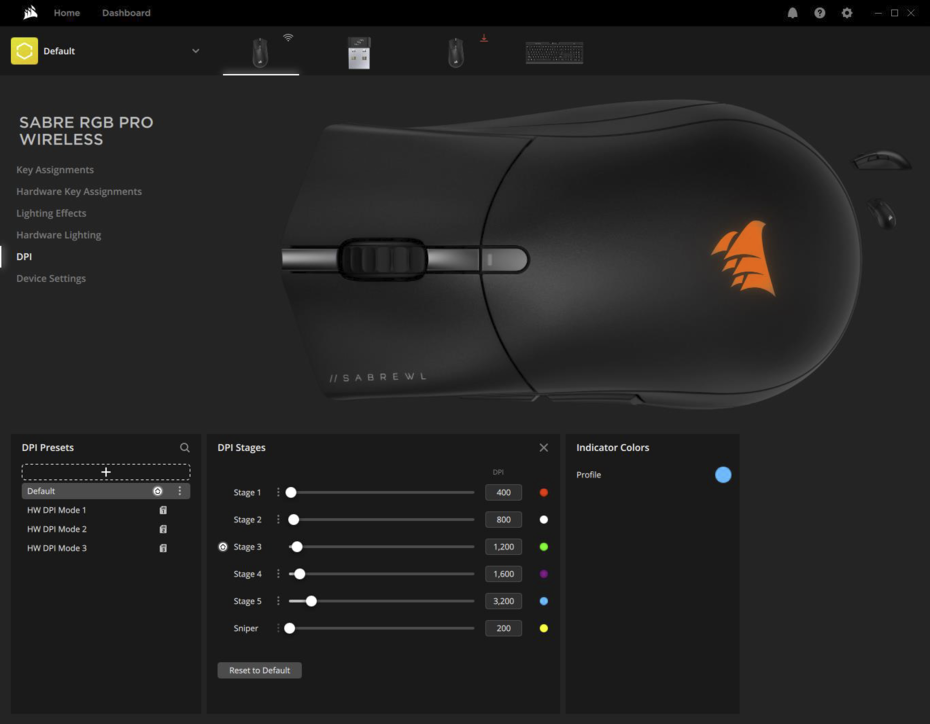Click the Stage 3 DPI slider handle

point(297,547)
